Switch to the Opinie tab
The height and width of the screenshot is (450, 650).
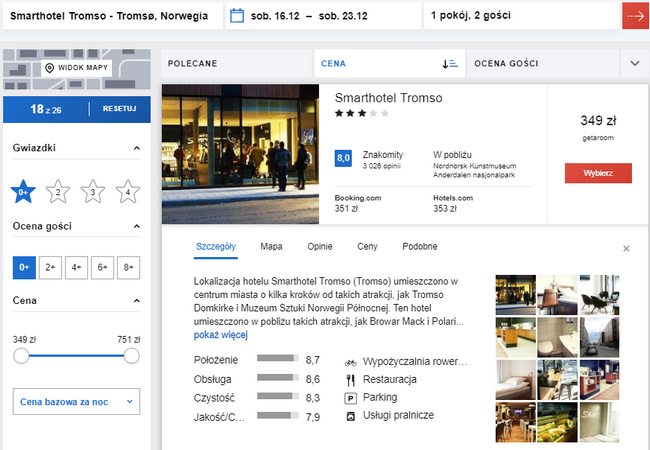[x=320, y=247]
